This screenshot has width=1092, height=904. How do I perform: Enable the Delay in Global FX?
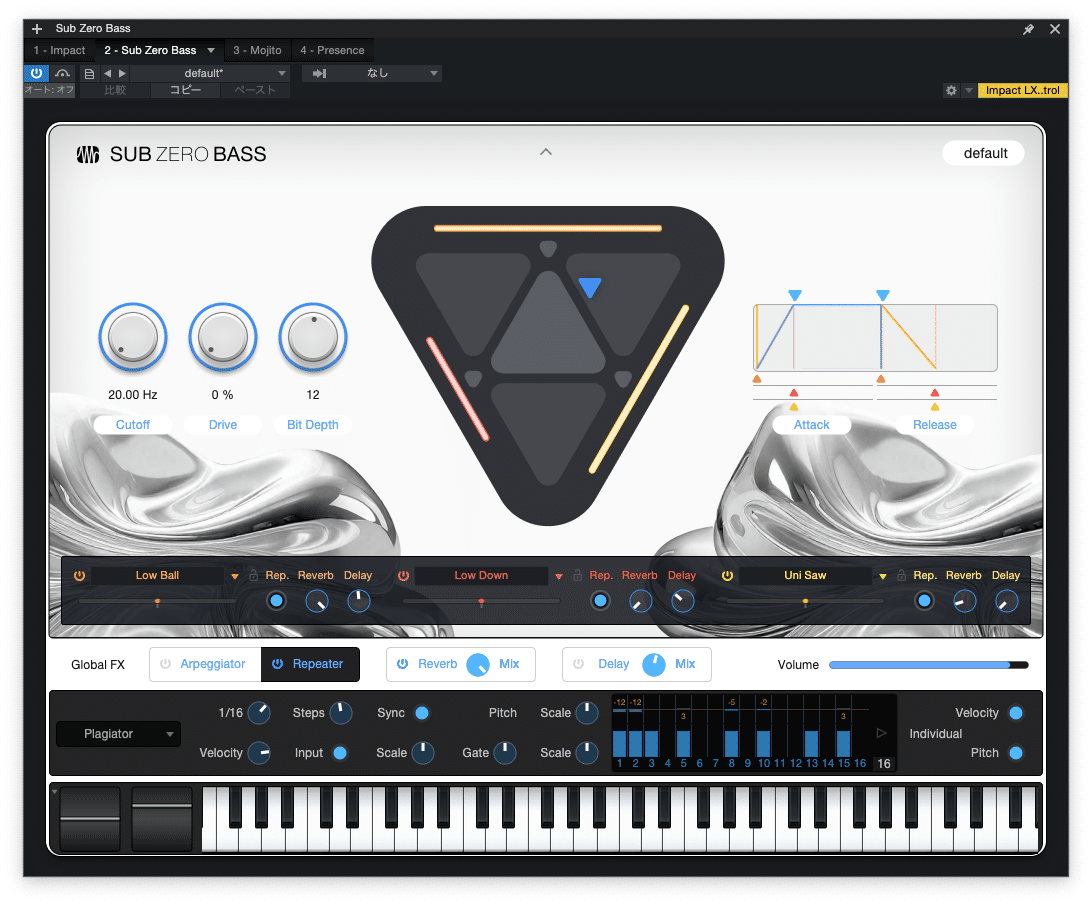[x=578, y=664]
